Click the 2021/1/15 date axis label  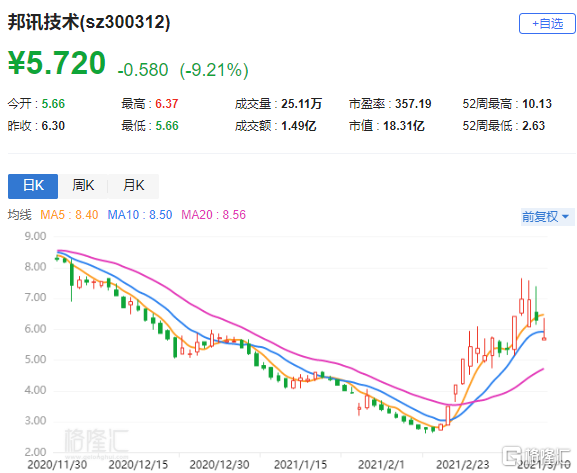[x=301, y=465]
